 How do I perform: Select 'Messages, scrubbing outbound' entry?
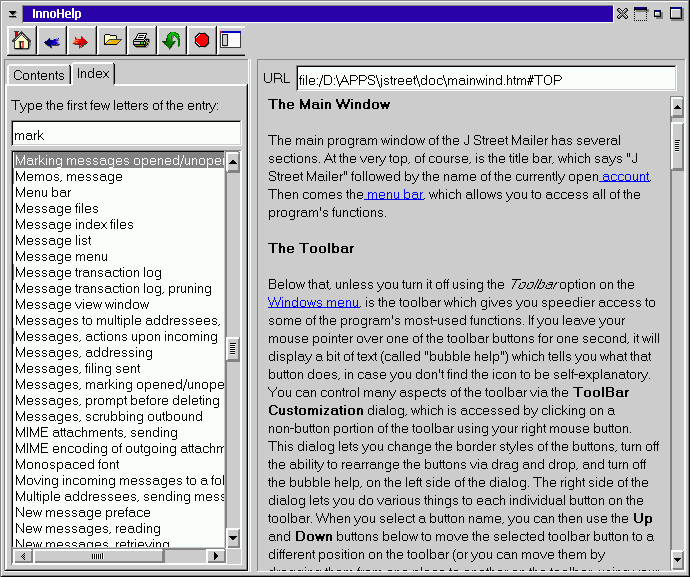click(119, 416)
